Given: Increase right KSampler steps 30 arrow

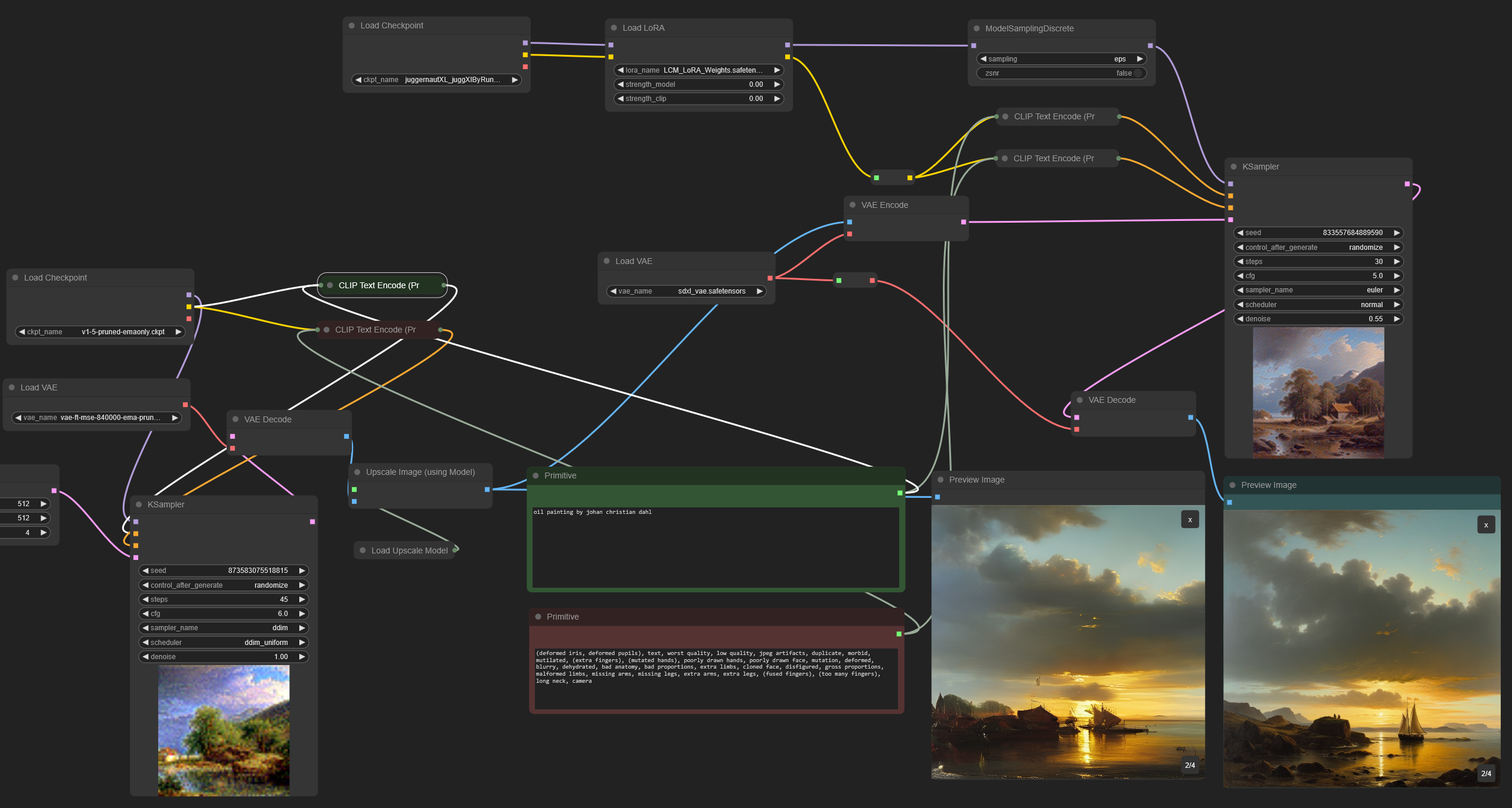Looking at the screenshot, I should click(1397, 262).
